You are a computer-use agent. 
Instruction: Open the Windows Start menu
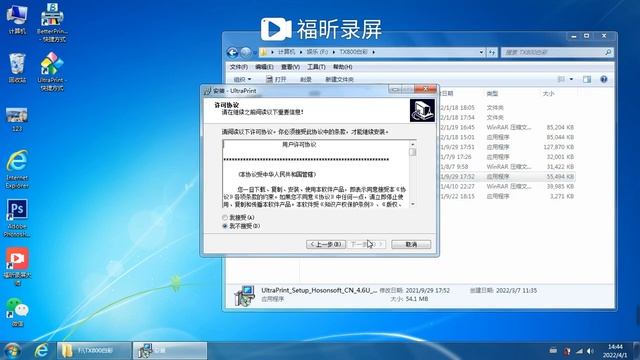(12, 351)
